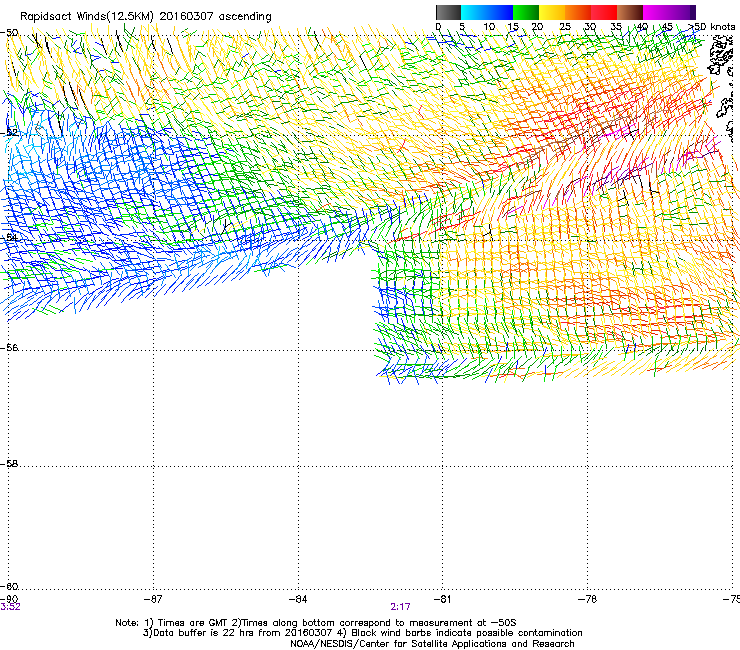The width and height of the screenshot is (740, 650).
Task: Click the cyan 5-10 knots legend swatch
Action: coord(474,12)
